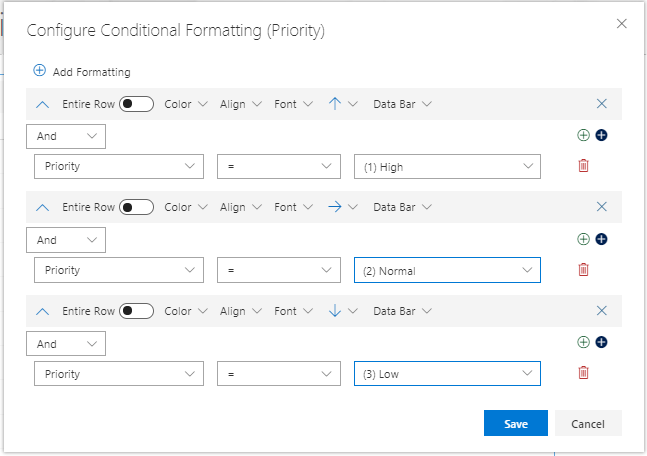Open Data Bar menu in second rule
Viewport: 647px width, 456px height.
pos(402,207)
